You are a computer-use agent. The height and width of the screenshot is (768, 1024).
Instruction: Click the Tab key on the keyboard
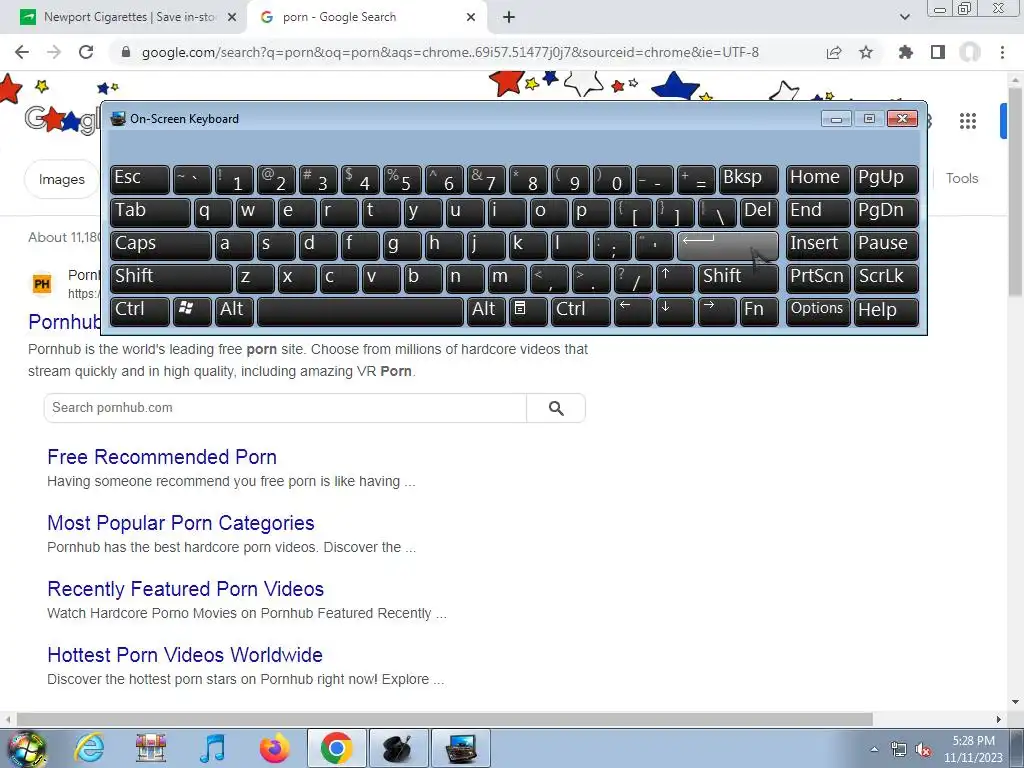tap(150, 212)
